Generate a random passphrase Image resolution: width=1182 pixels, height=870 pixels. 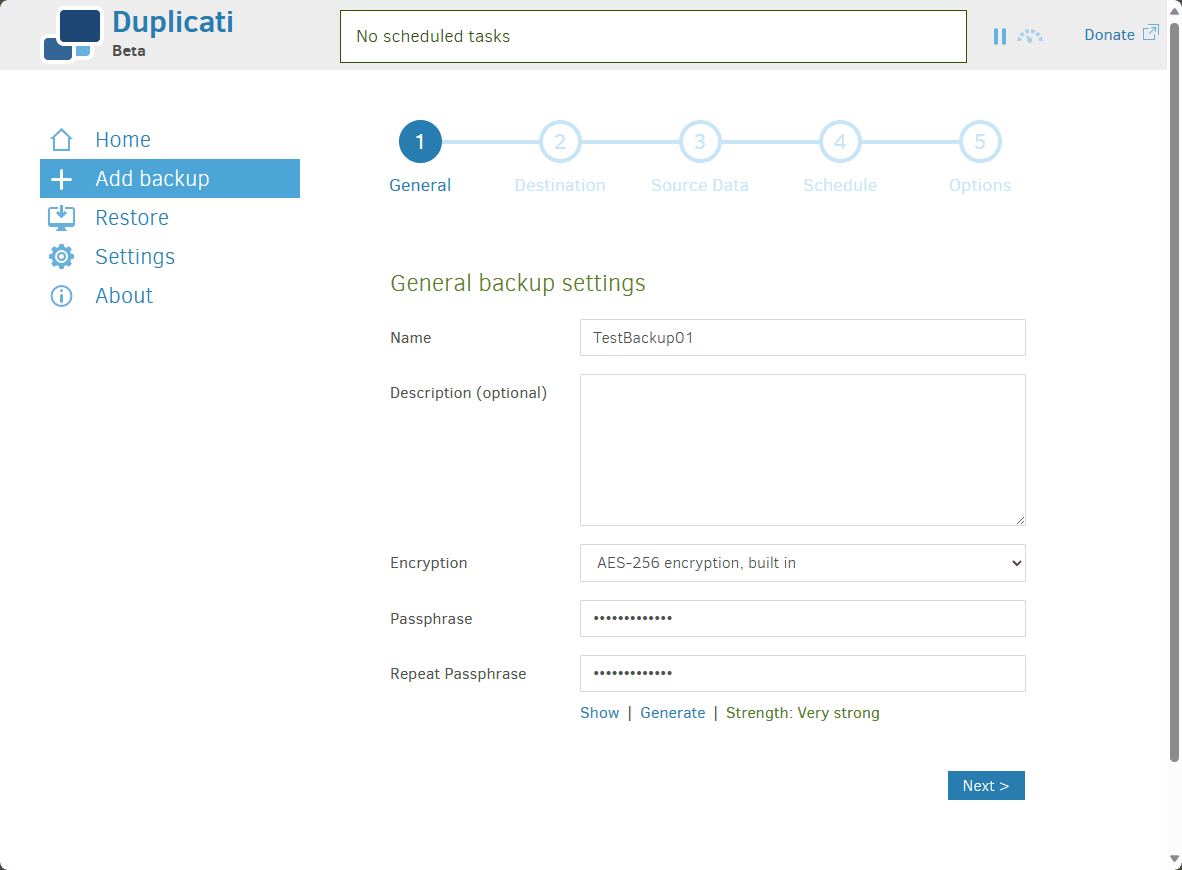[672, 713]
